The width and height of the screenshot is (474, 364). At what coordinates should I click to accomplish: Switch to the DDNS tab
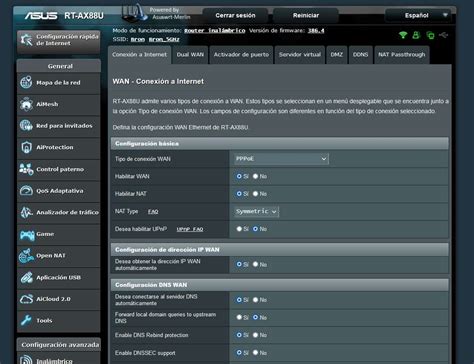[x=360, y=55]
